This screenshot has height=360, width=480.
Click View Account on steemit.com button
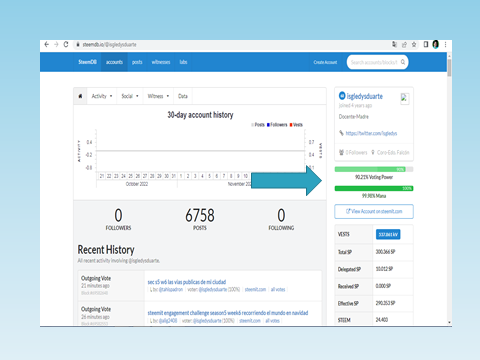click(374, 211)
